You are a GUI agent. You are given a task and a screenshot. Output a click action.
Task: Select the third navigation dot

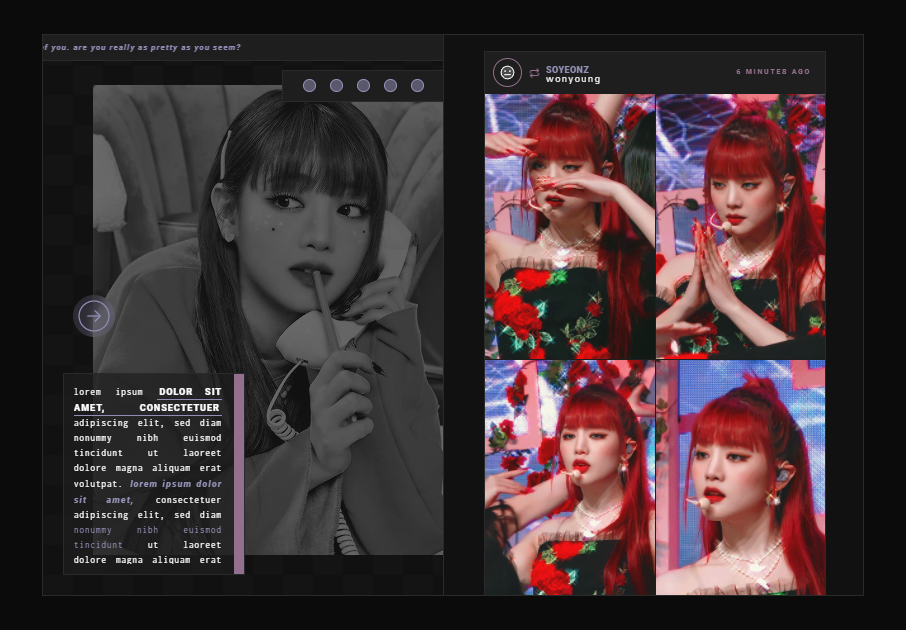pyautogui.click(x=363, y=86)
